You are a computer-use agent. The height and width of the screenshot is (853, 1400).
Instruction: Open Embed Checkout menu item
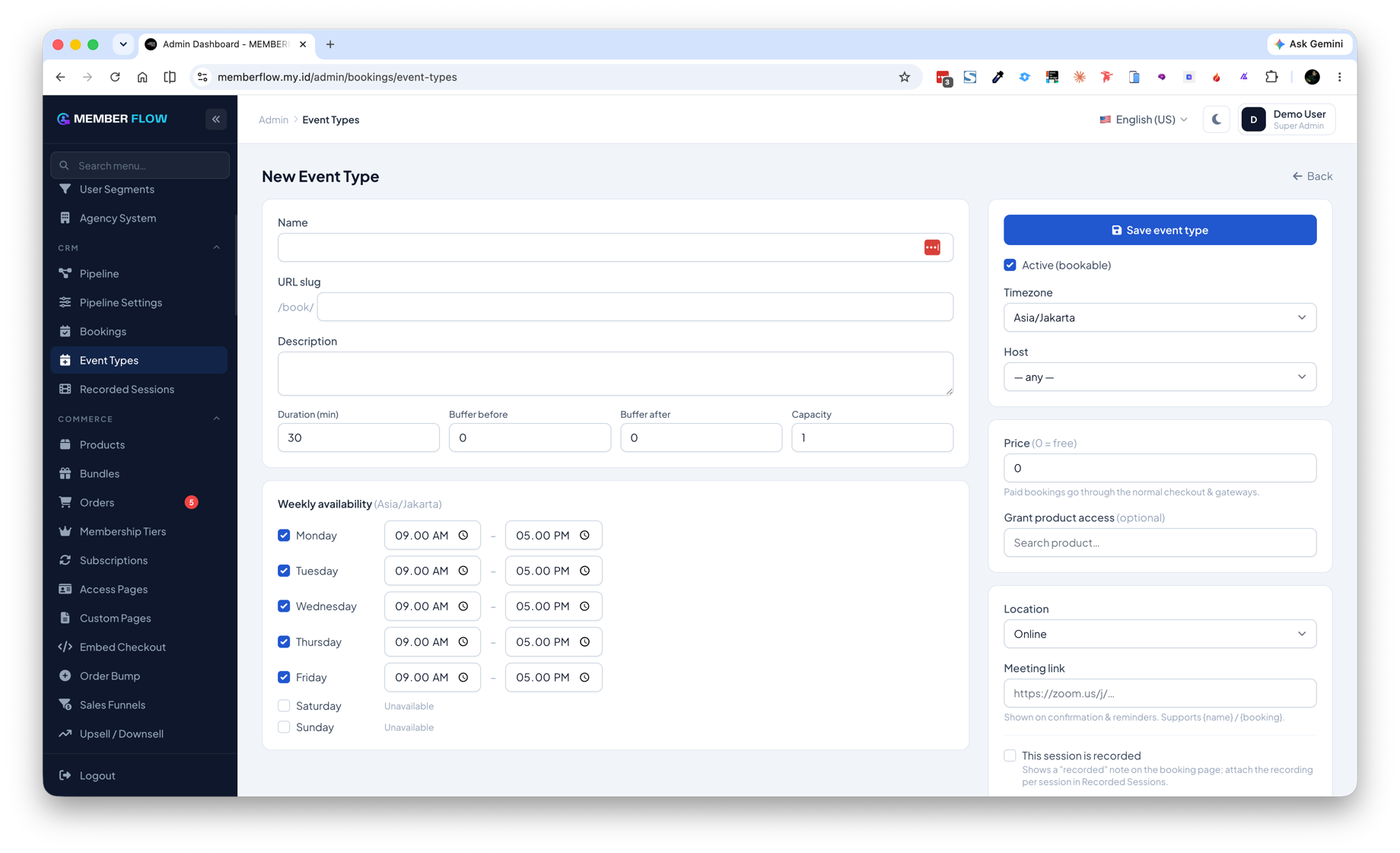click(138, 647)
